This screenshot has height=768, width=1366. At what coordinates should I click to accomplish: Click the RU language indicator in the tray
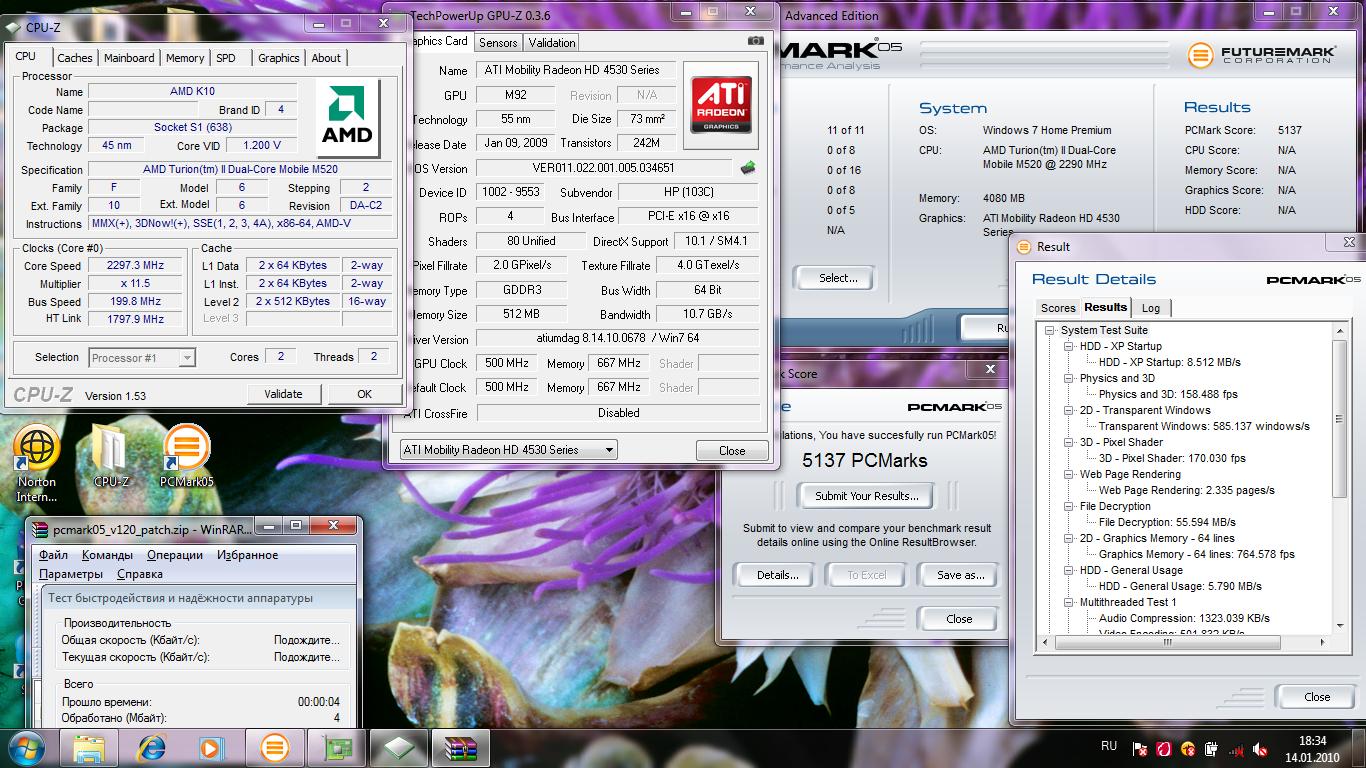[x=1108, y=746]
